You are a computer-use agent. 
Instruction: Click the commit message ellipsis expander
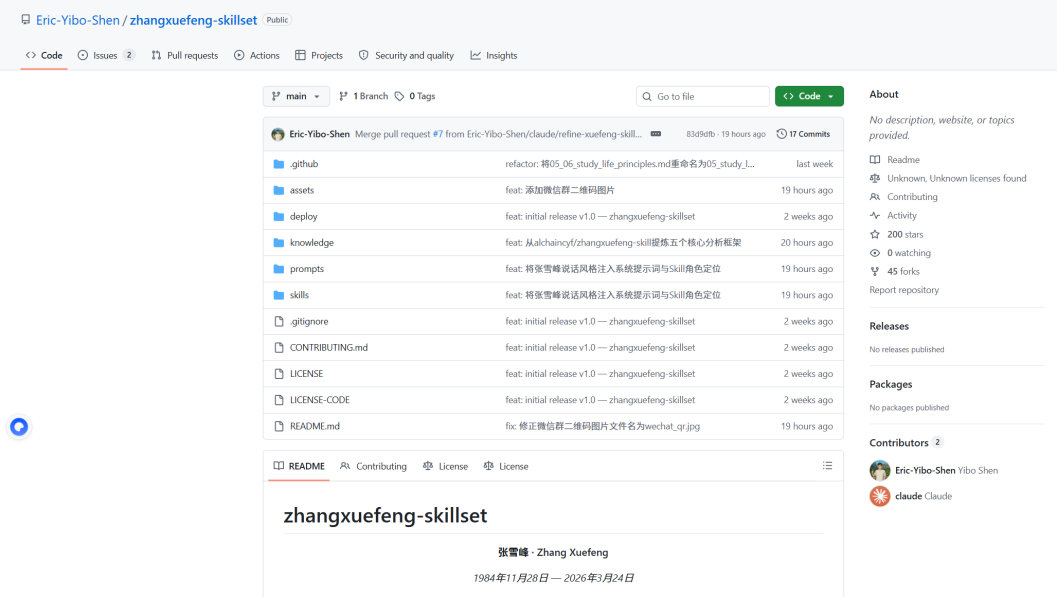656,134
